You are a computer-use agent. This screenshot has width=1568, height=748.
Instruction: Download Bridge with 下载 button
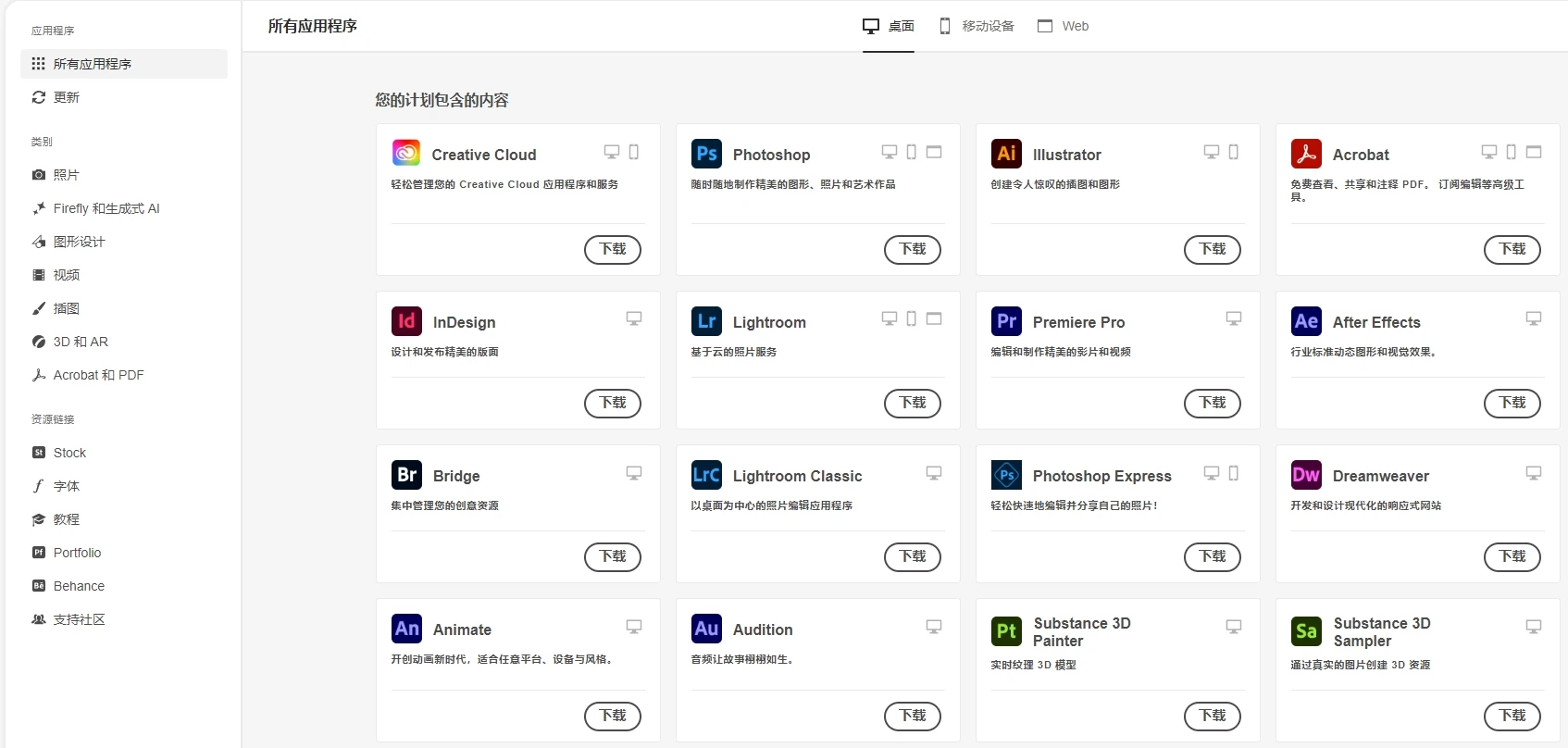click(613, 556)
